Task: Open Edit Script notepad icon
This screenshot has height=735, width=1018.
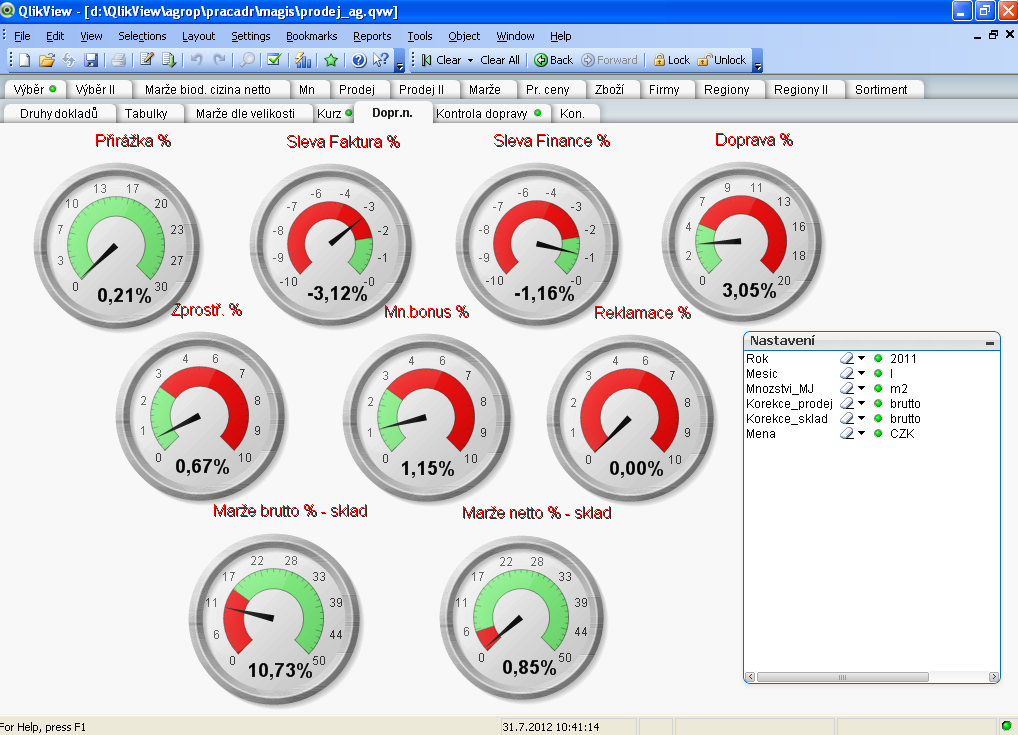Action: [147, 60]
